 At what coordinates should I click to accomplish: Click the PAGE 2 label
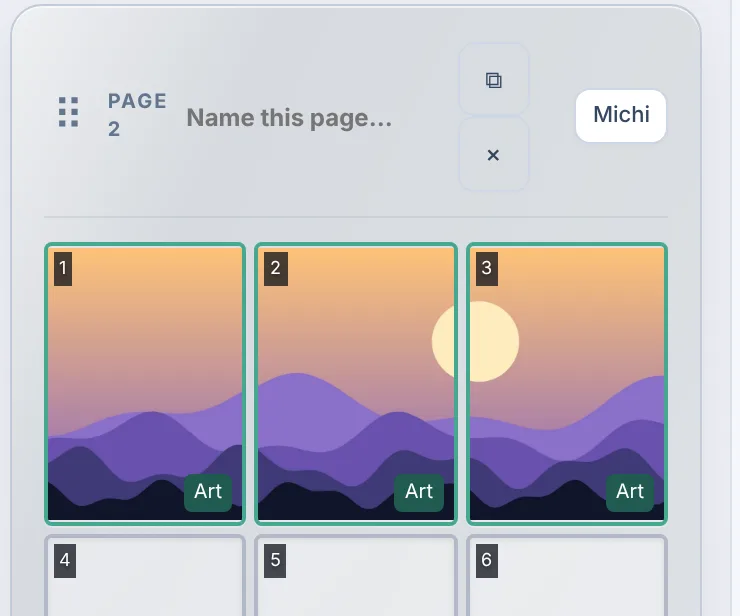[137, 115]
